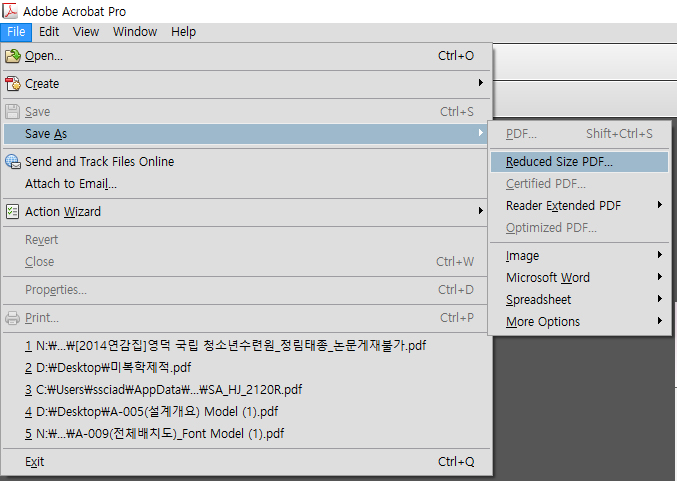Expand the Spreadsheet submenu arrow
Viewport: 677px width, 481px height.
(660, 299)
